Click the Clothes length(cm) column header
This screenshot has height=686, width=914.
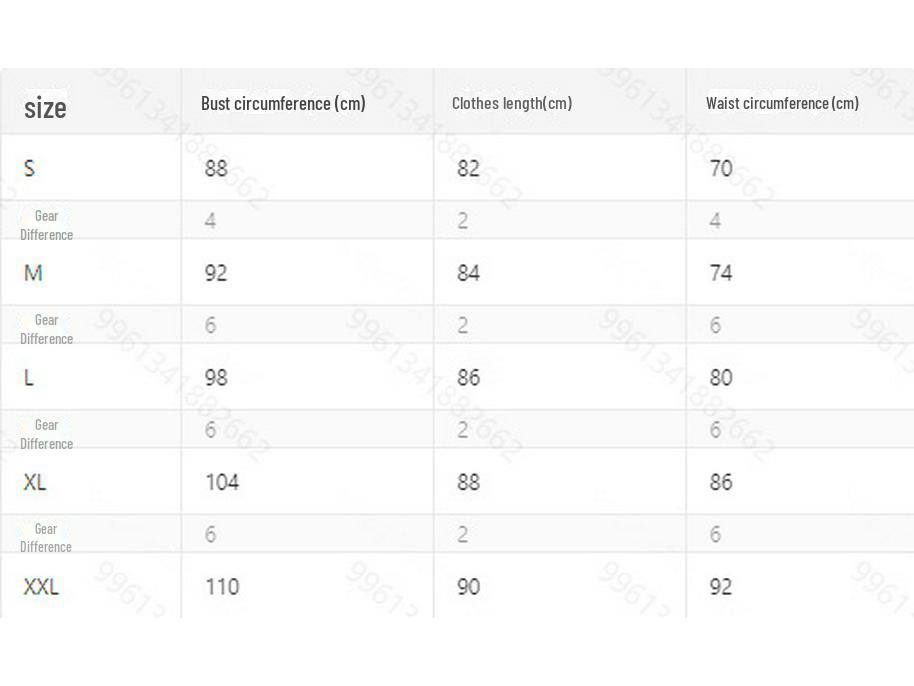coord(512,103)
